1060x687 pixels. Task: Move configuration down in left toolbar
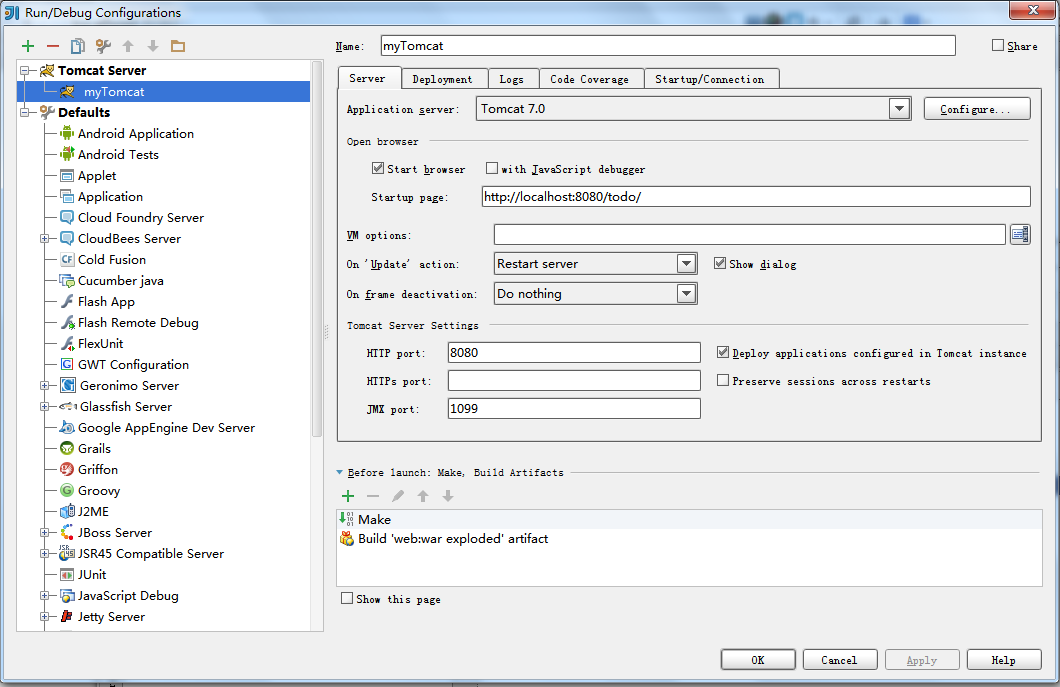153,46
